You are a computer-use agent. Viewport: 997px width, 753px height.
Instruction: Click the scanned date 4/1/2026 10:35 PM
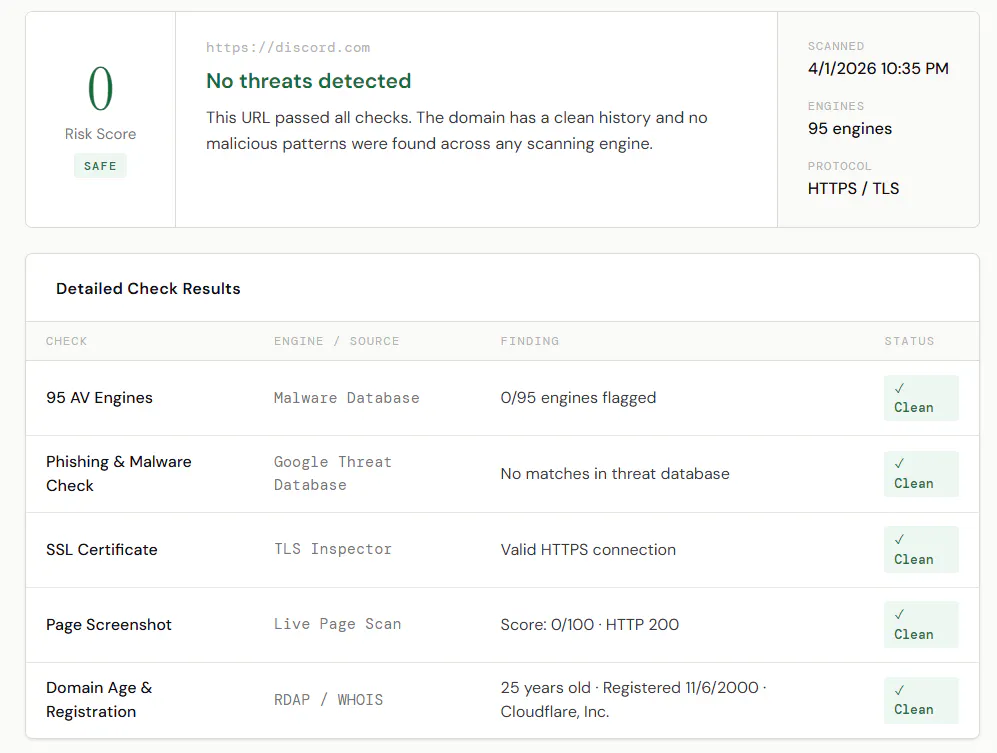(x=878, y=69)
